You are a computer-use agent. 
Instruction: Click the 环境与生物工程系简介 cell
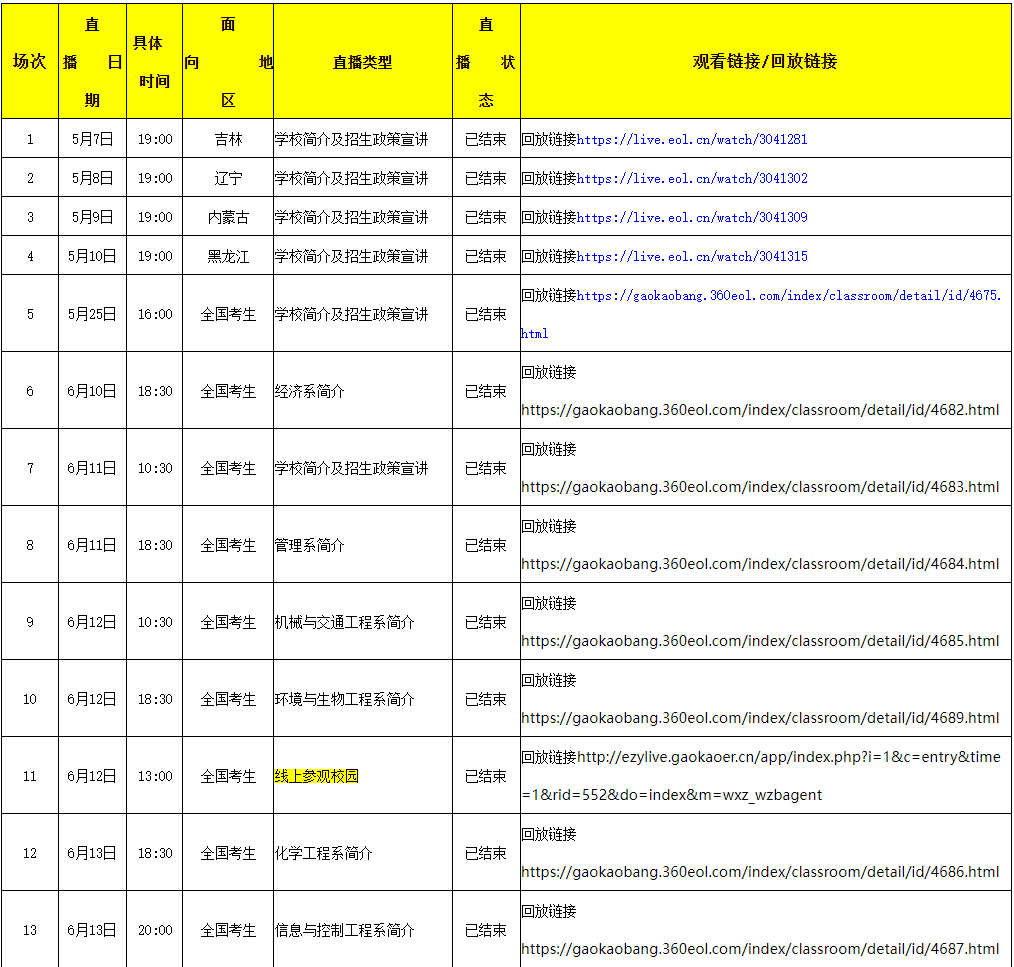[x=344, y=699]
